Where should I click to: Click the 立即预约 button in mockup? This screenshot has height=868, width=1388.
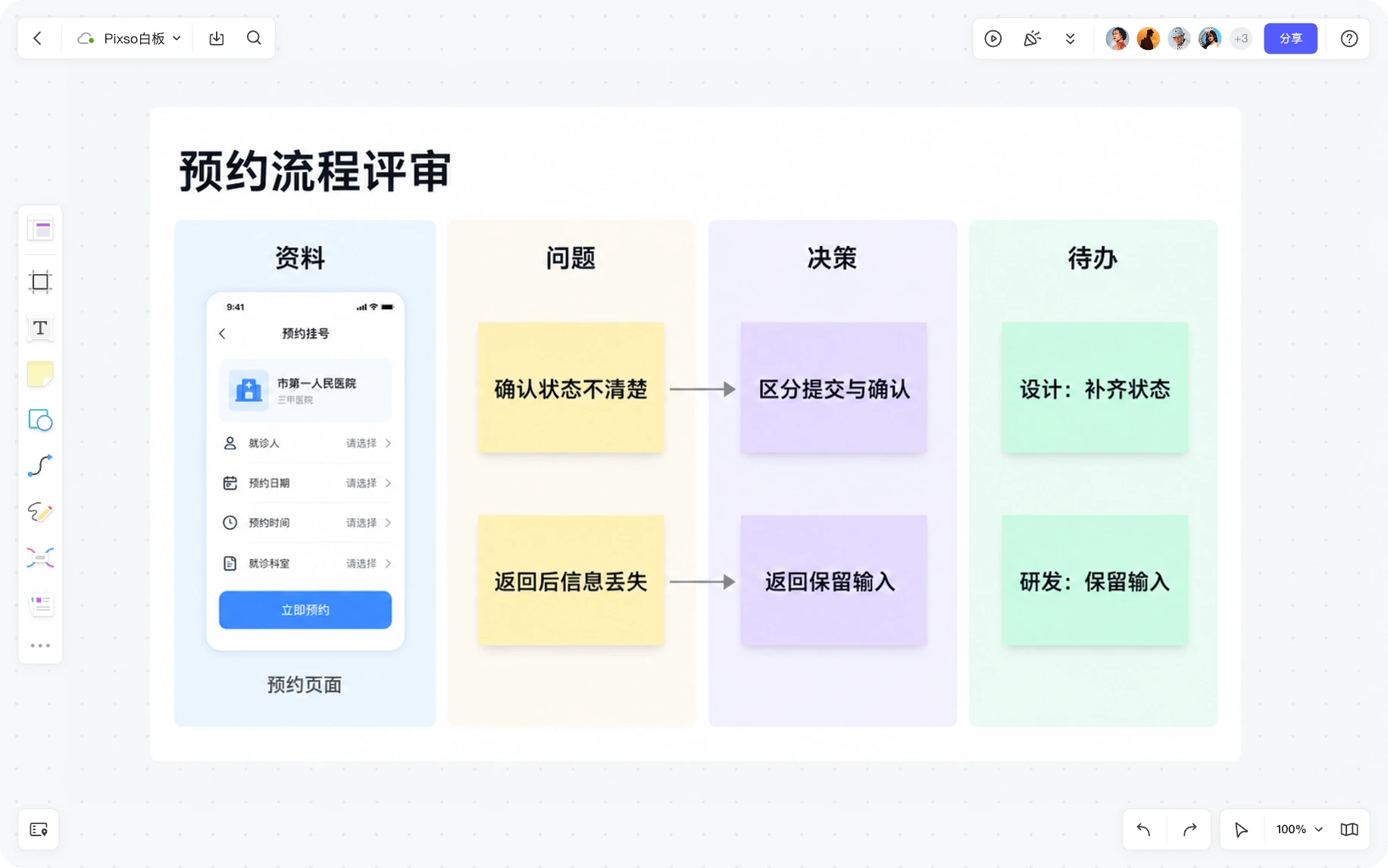tap(305, 610)
